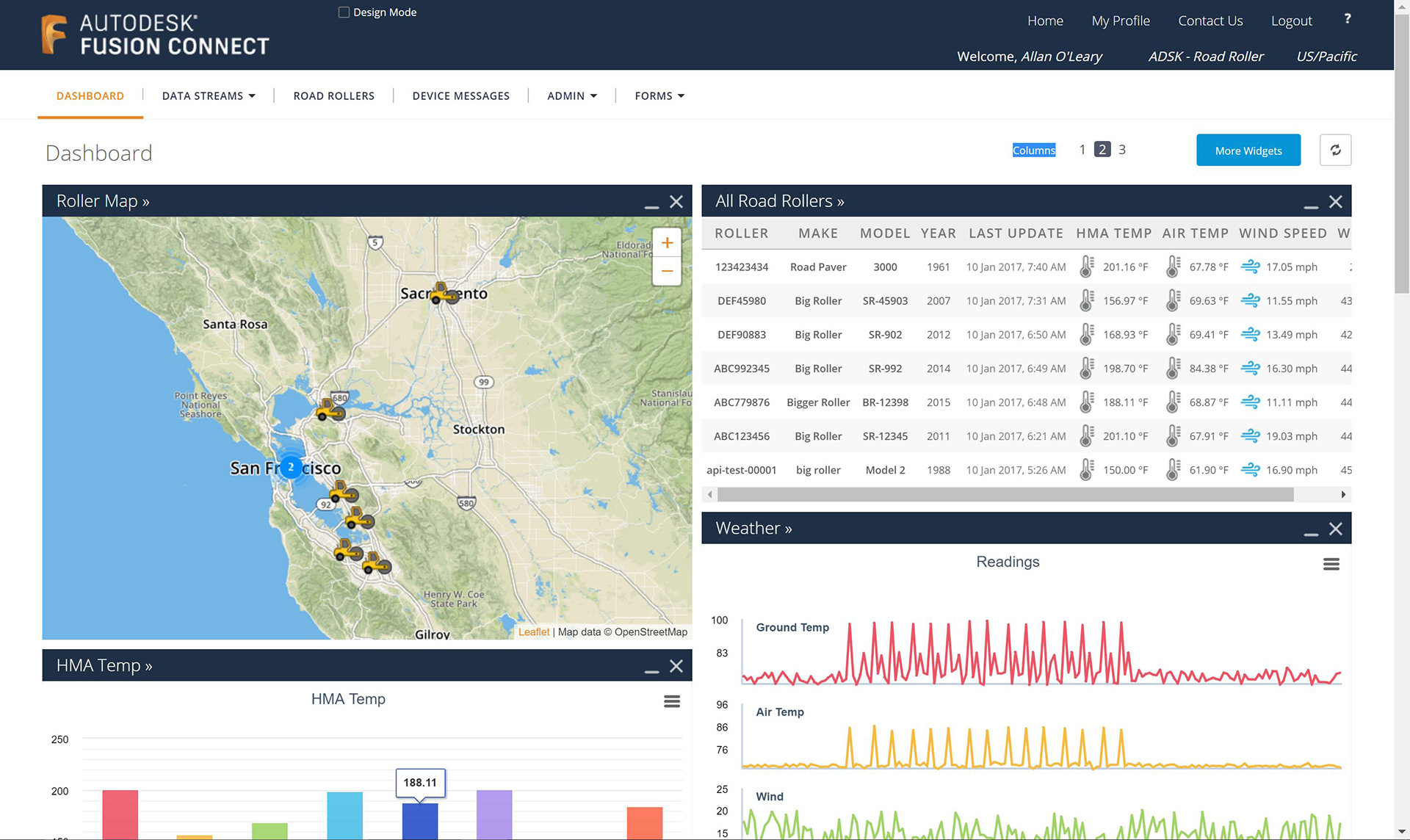Open the Road Rollers tab
This screenshot has height=840, width=1410.
(x=333, y=96)
